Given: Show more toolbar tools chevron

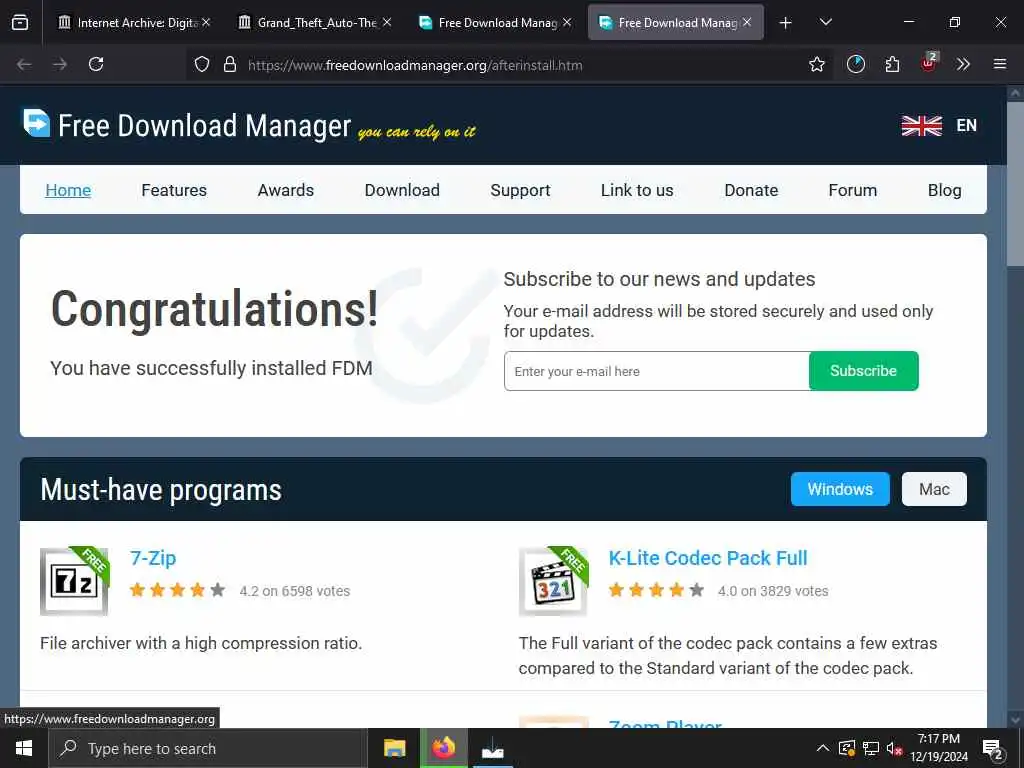Looking at the screenshot, I should coord(963,64).
